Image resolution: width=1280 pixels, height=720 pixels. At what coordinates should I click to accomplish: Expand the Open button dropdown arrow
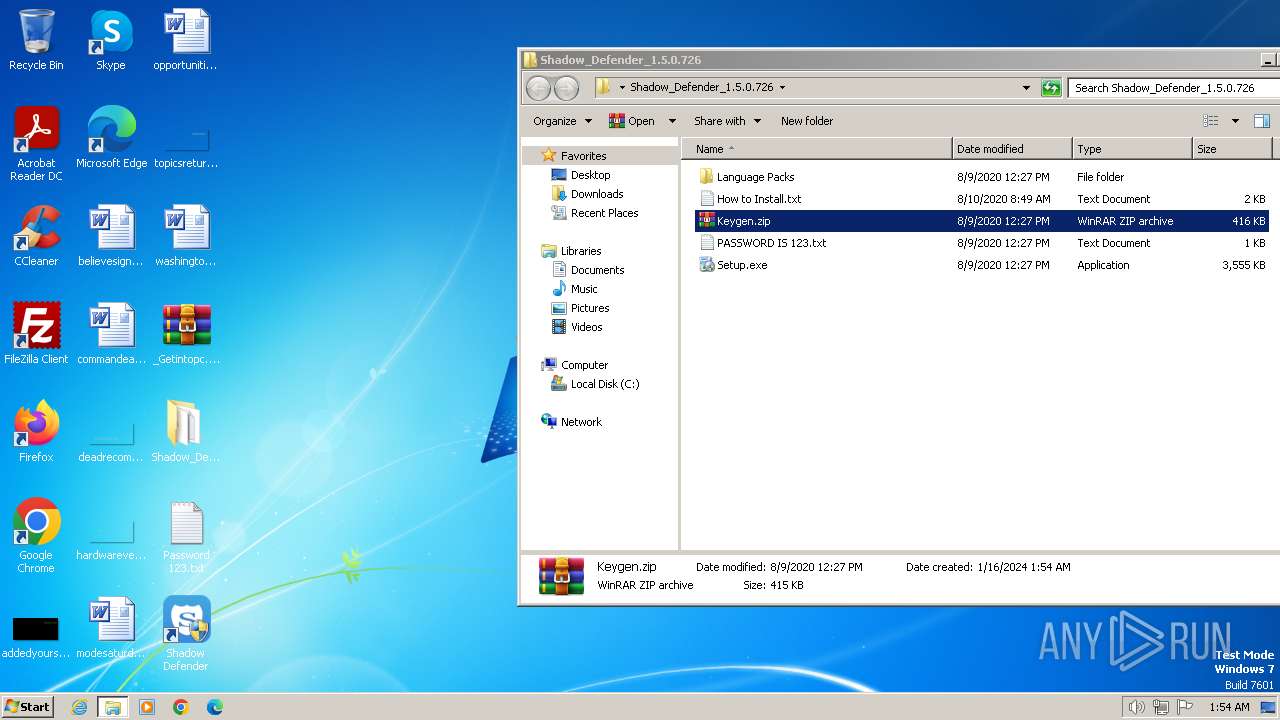[672, 121]
